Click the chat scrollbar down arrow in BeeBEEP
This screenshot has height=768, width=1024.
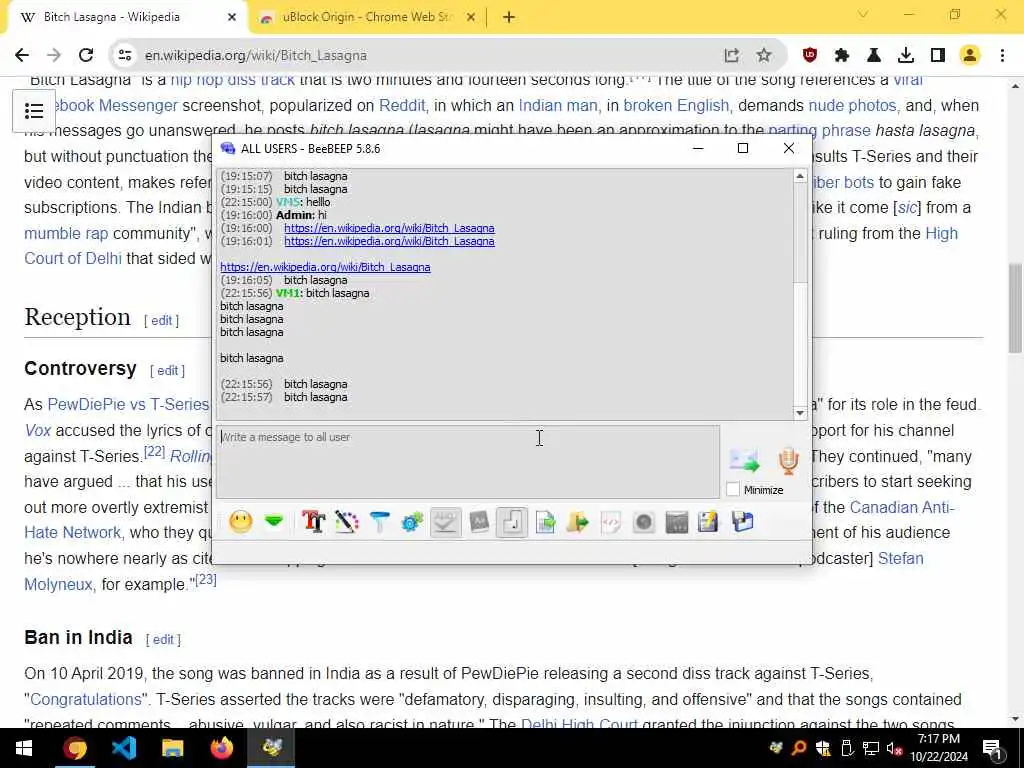click(800, 413)
